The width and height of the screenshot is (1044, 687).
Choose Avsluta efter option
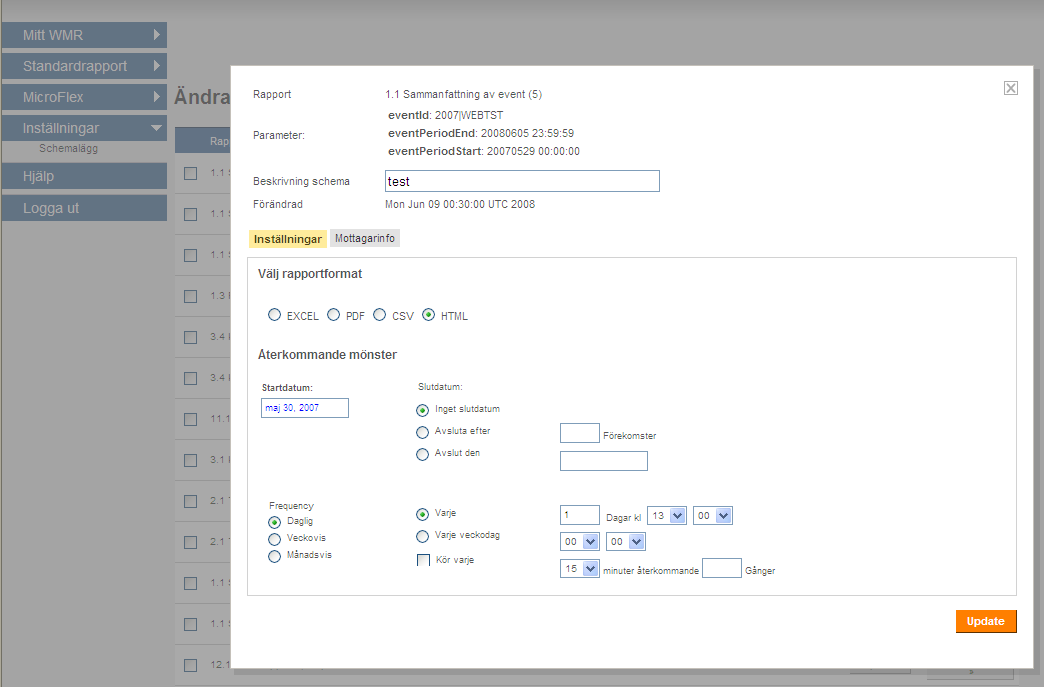pos(422,433)
